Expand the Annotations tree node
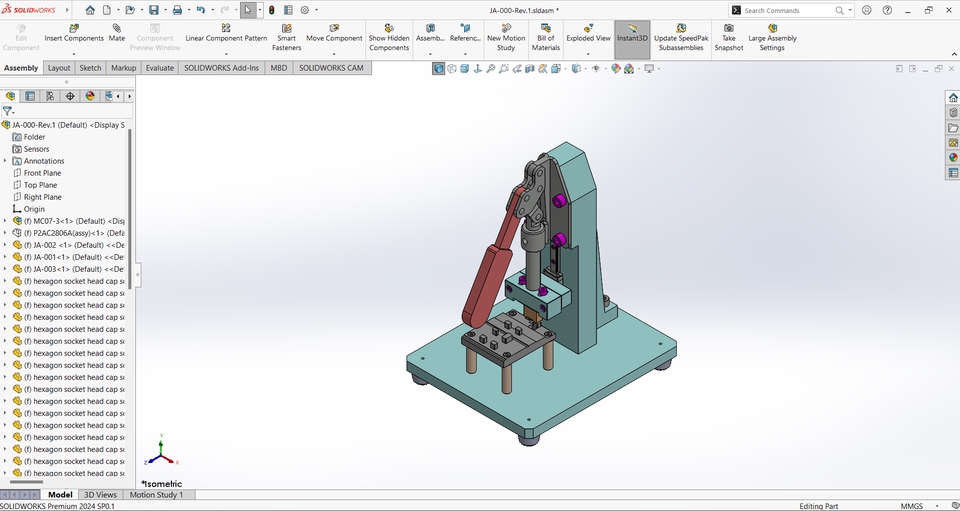Viewport: 960px width, 511px height. (6, 161)
